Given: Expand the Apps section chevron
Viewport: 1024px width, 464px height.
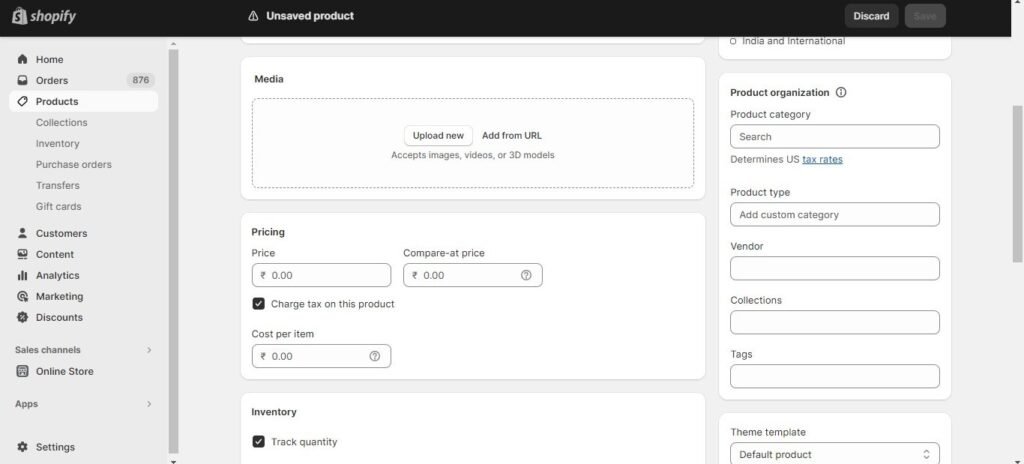Looking at the screenshot, I should pos(149,404).
